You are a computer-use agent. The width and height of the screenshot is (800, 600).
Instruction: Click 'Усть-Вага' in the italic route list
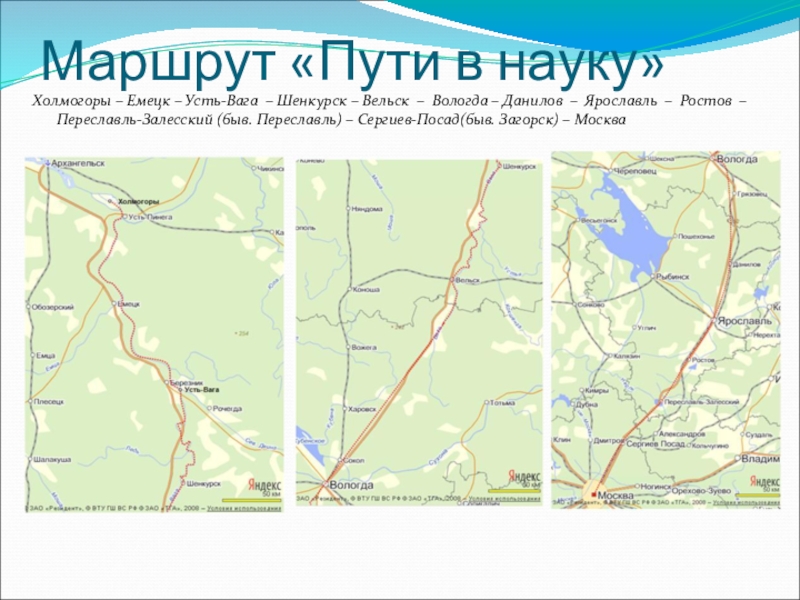(221, 101)
